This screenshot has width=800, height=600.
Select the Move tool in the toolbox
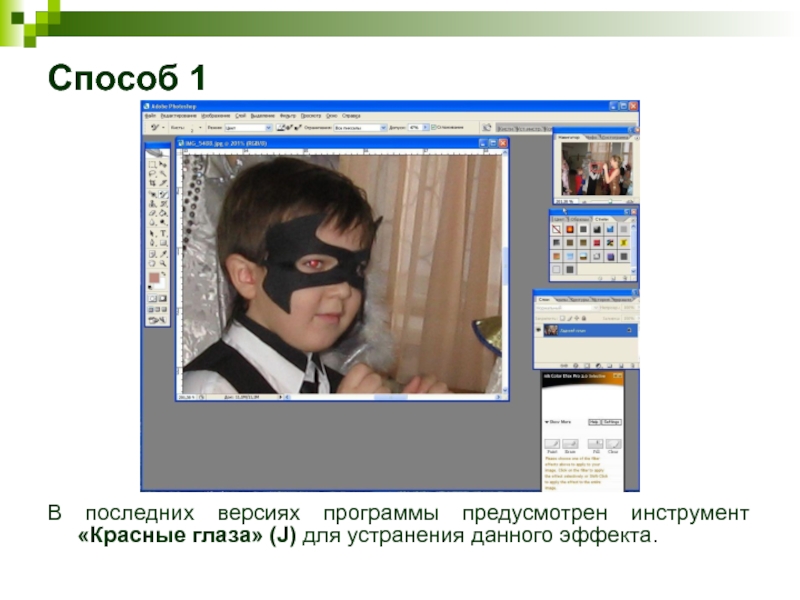coord(163,164)
